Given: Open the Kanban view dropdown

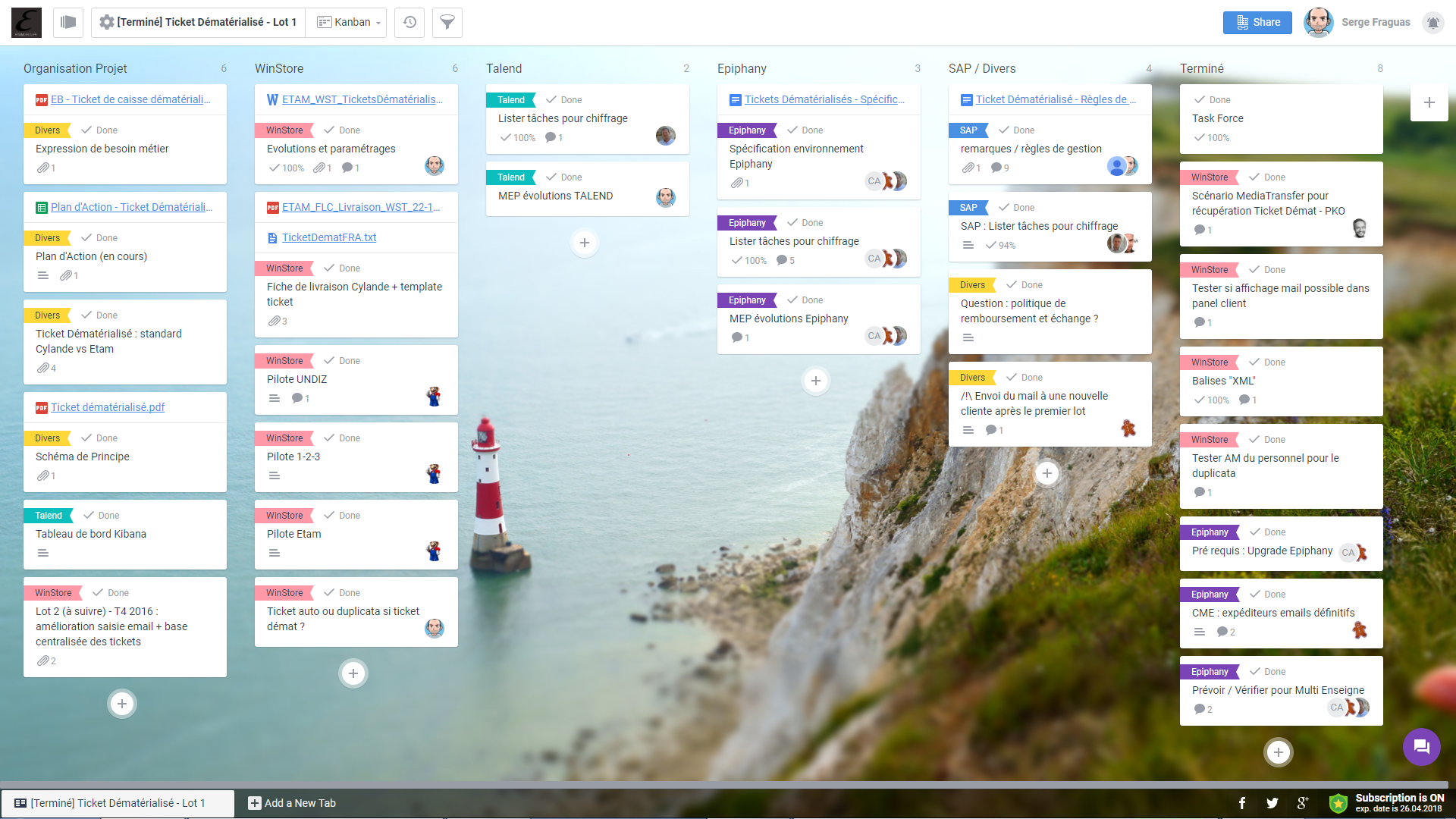Looking at the screenshot, I should (x=348, y=22).
